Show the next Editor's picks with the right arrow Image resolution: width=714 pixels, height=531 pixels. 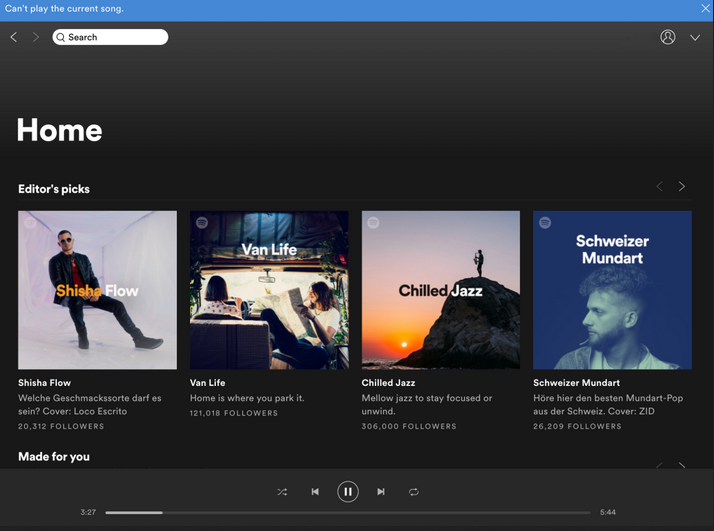[682, 186]
